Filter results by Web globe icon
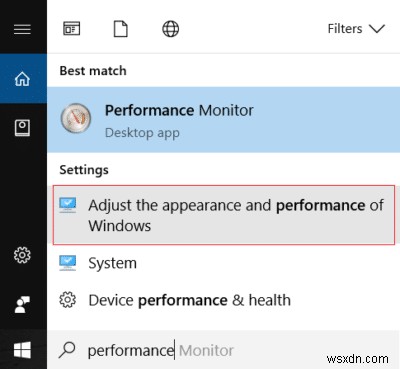The height and width of the screenshot is (369, 400). (x=170, y=29)
